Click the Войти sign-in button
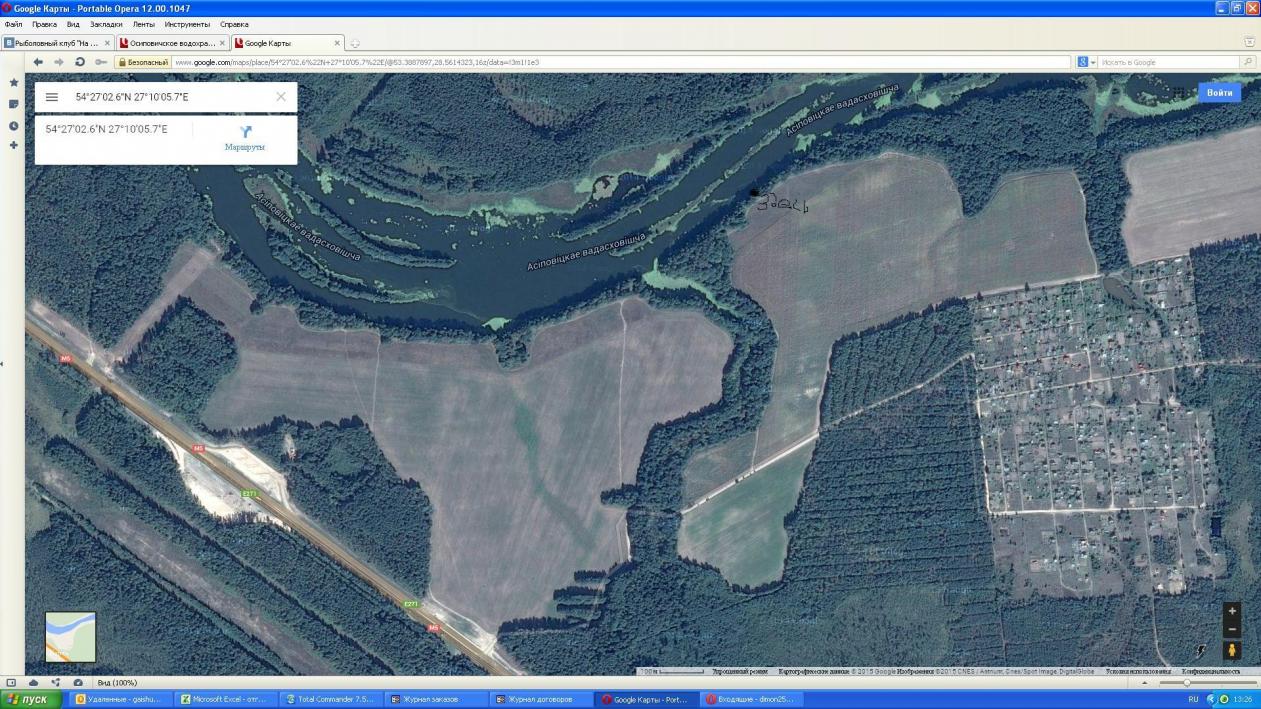The width and height of the screenshot is (1261, 709). [1219, 93]
